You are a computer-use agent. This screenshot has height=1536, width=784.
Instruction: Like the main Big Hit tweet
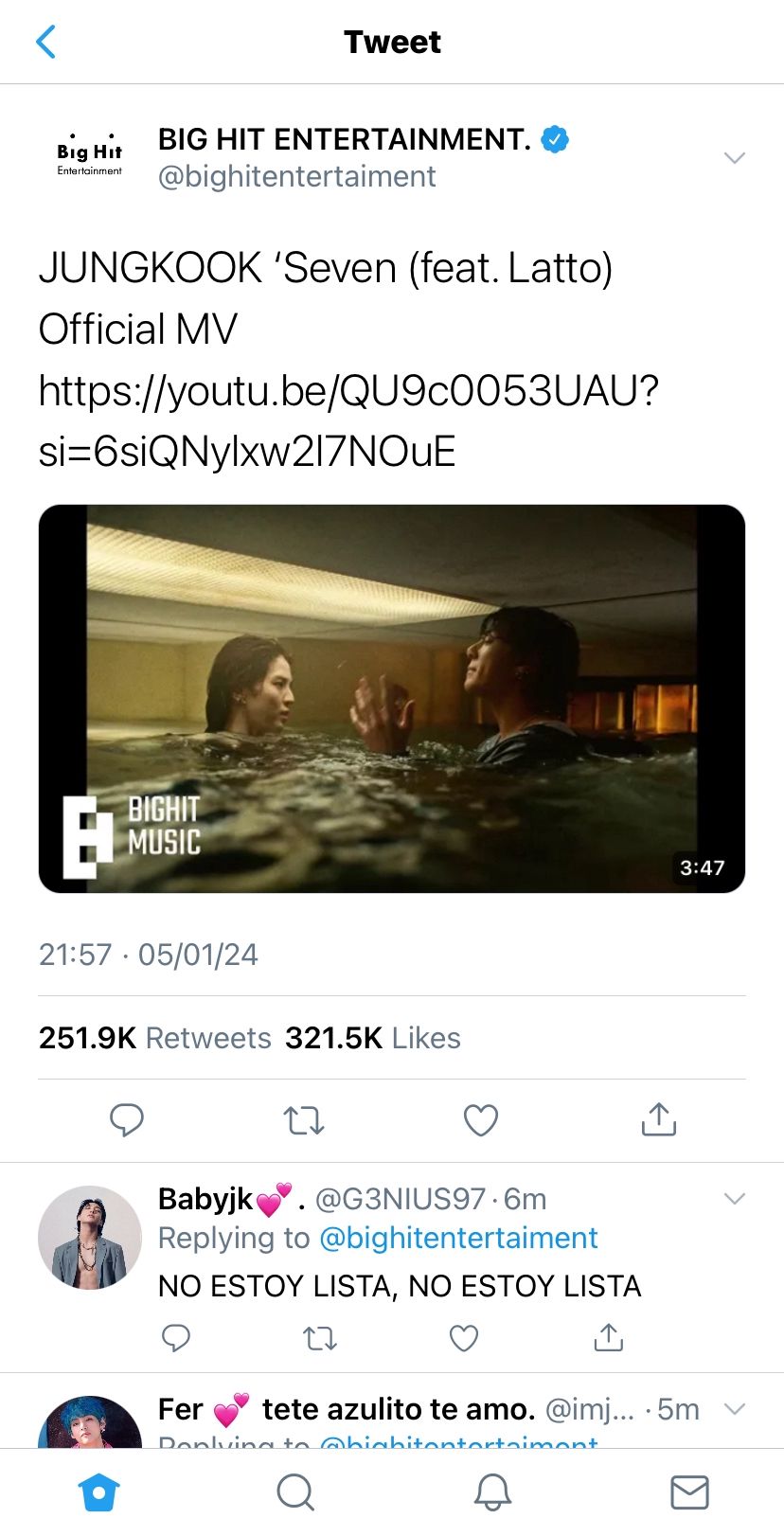(x=481, y=1120)
